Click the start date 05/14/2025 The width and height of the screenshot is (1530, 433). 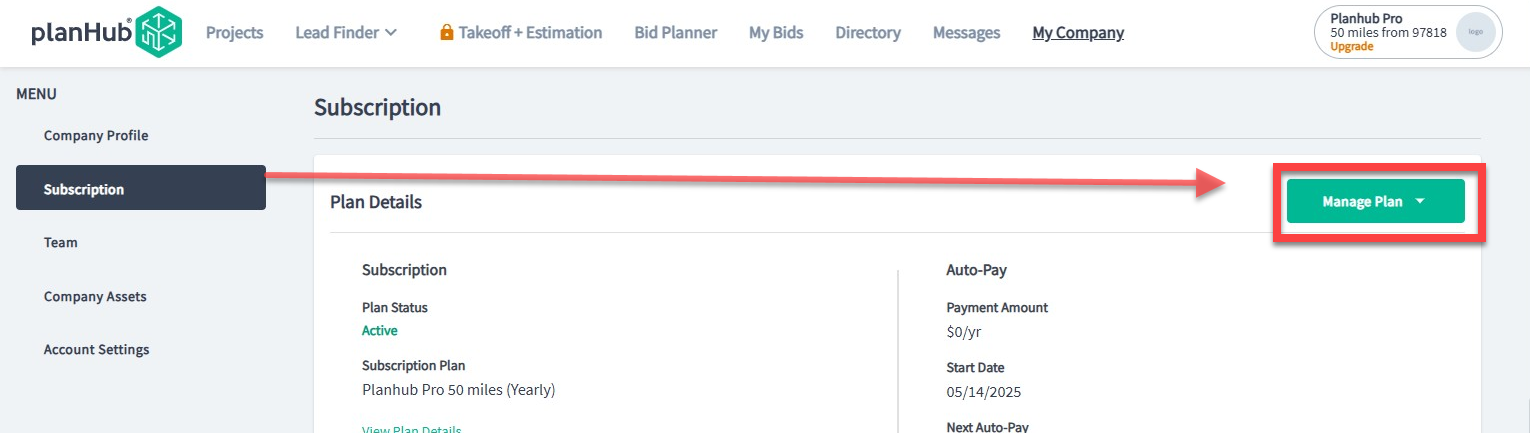click(x=984, y=391)
